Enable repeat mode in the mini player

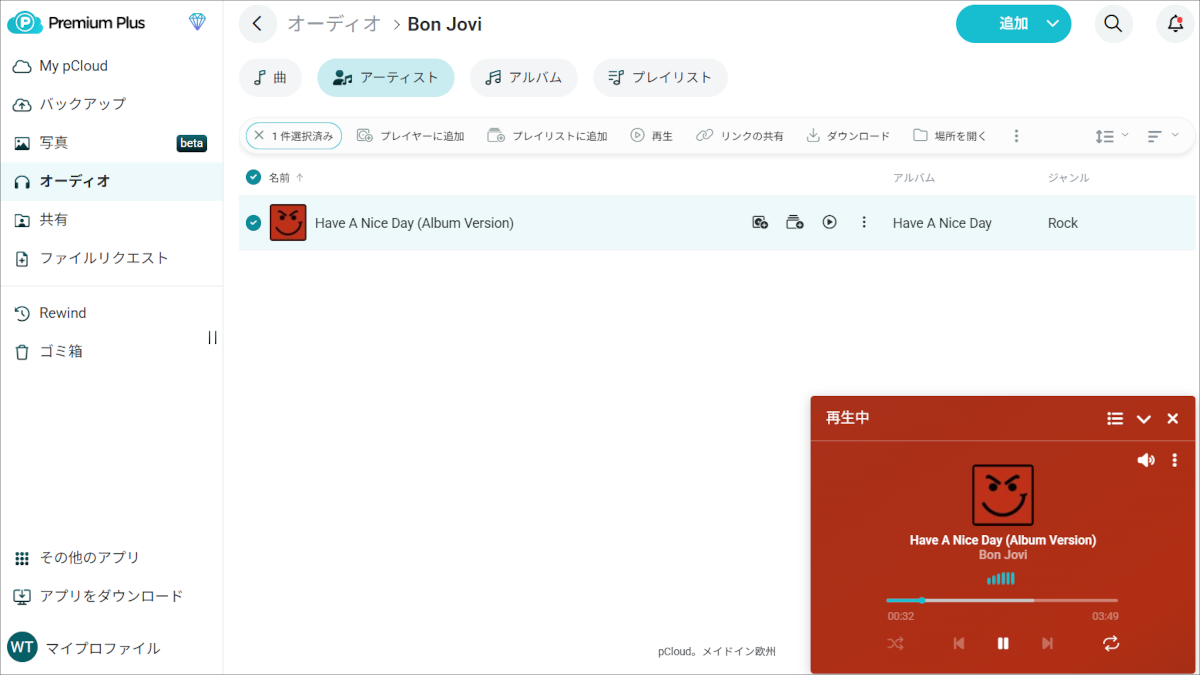1111,643
